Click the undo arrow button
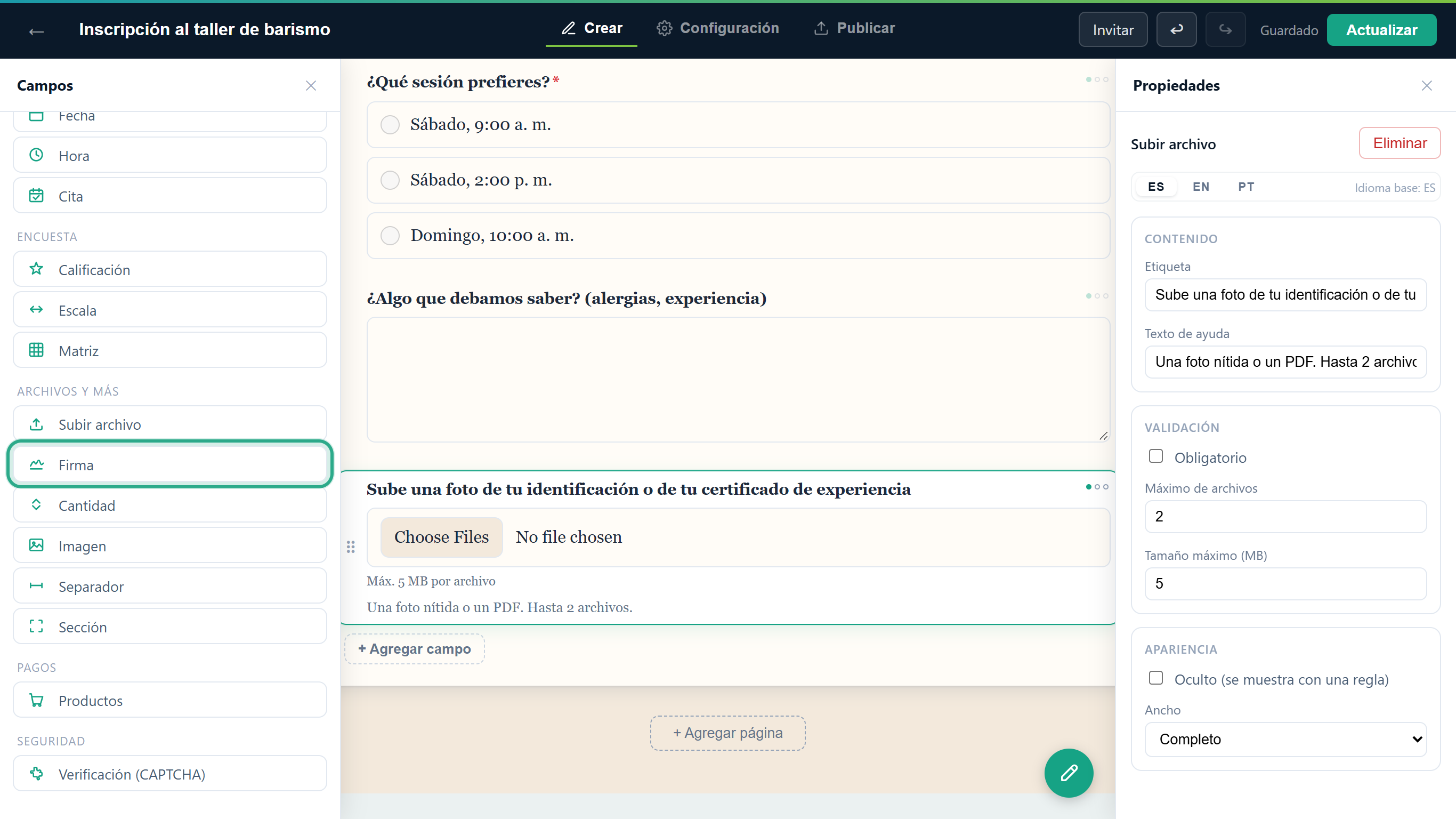 1176,29
